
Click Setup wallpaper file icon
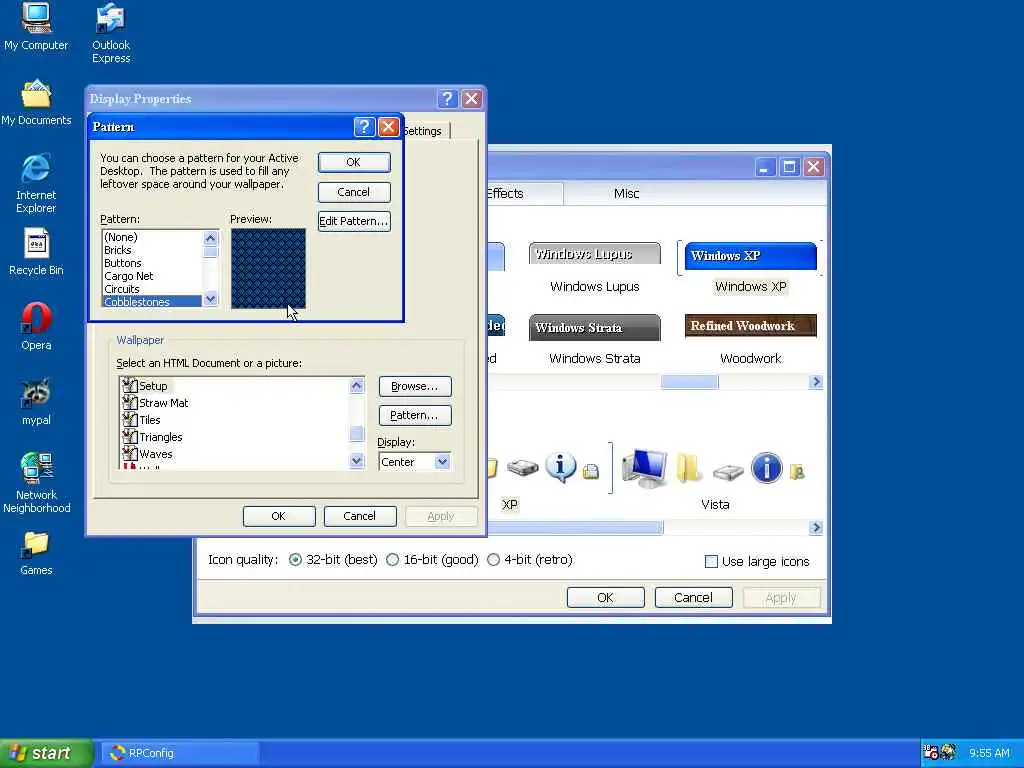coord(130,385)
